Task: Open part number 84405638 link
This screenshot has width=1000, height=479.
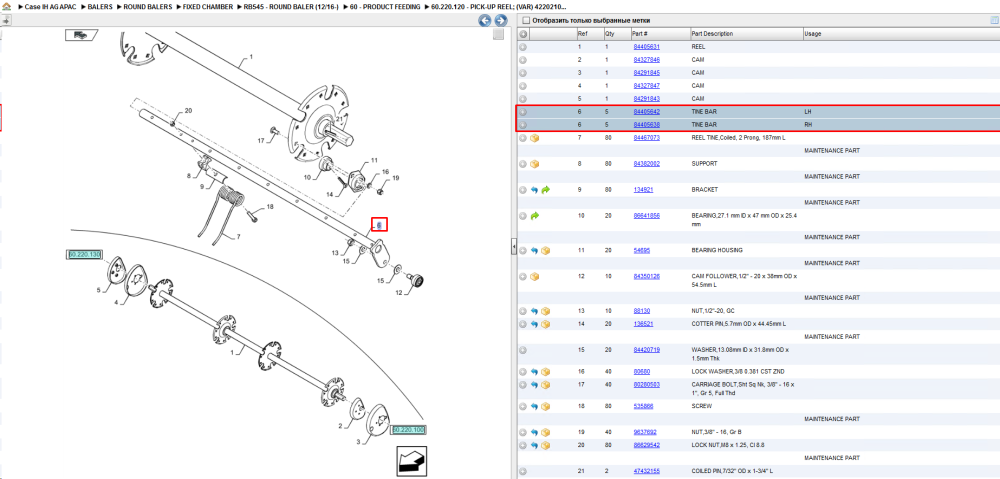Action: tap(646, 124)
